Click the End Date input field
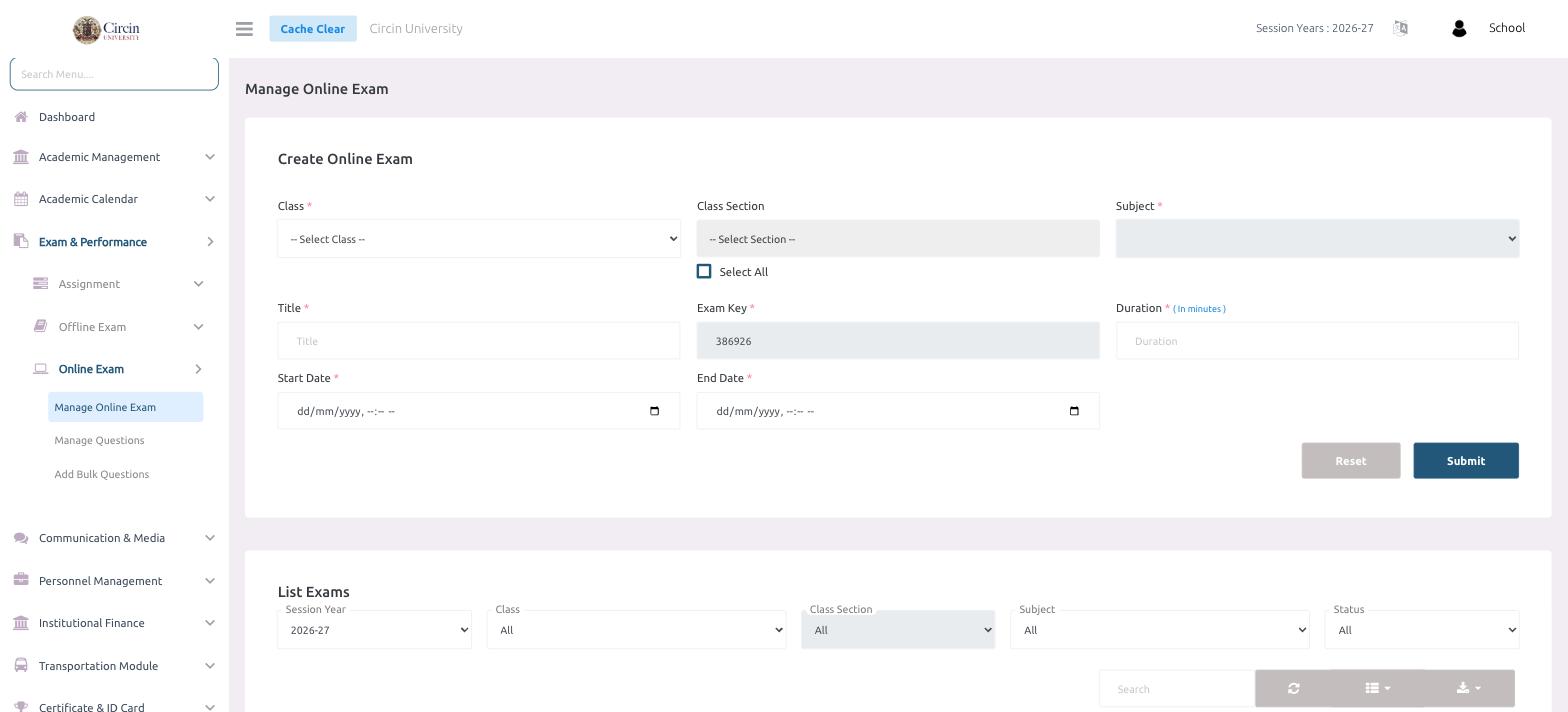This screenshot has width=1568, height=712. 898,411
